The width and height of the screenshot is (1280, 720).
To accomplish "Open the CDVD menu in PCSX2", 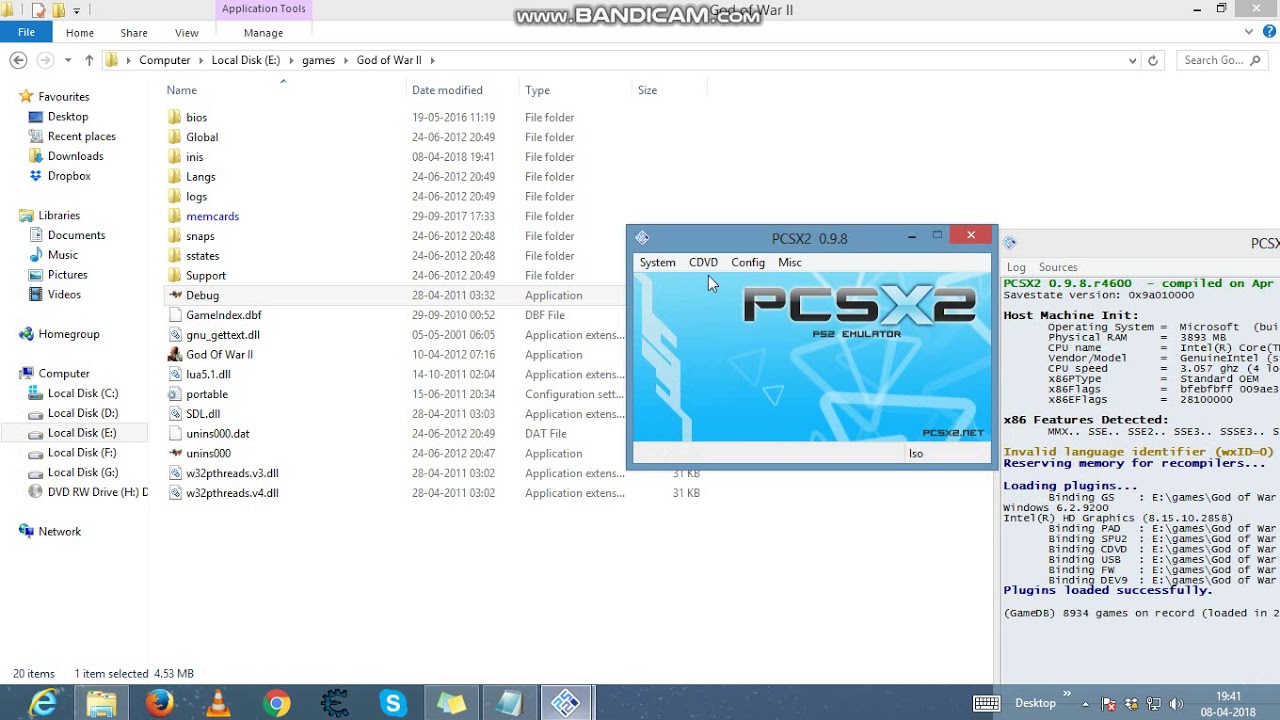I will tap(703, 262).
